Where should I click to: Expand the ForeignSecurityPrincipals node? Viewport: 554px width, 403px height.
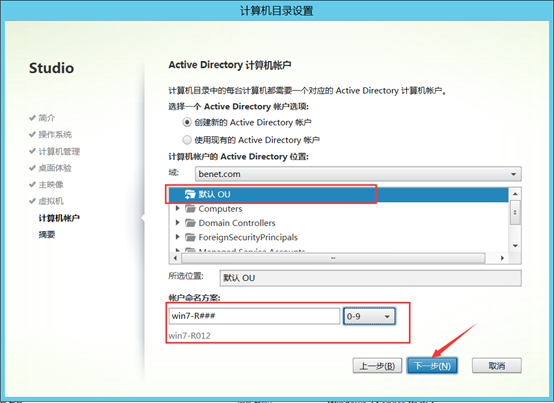[178, 237]
